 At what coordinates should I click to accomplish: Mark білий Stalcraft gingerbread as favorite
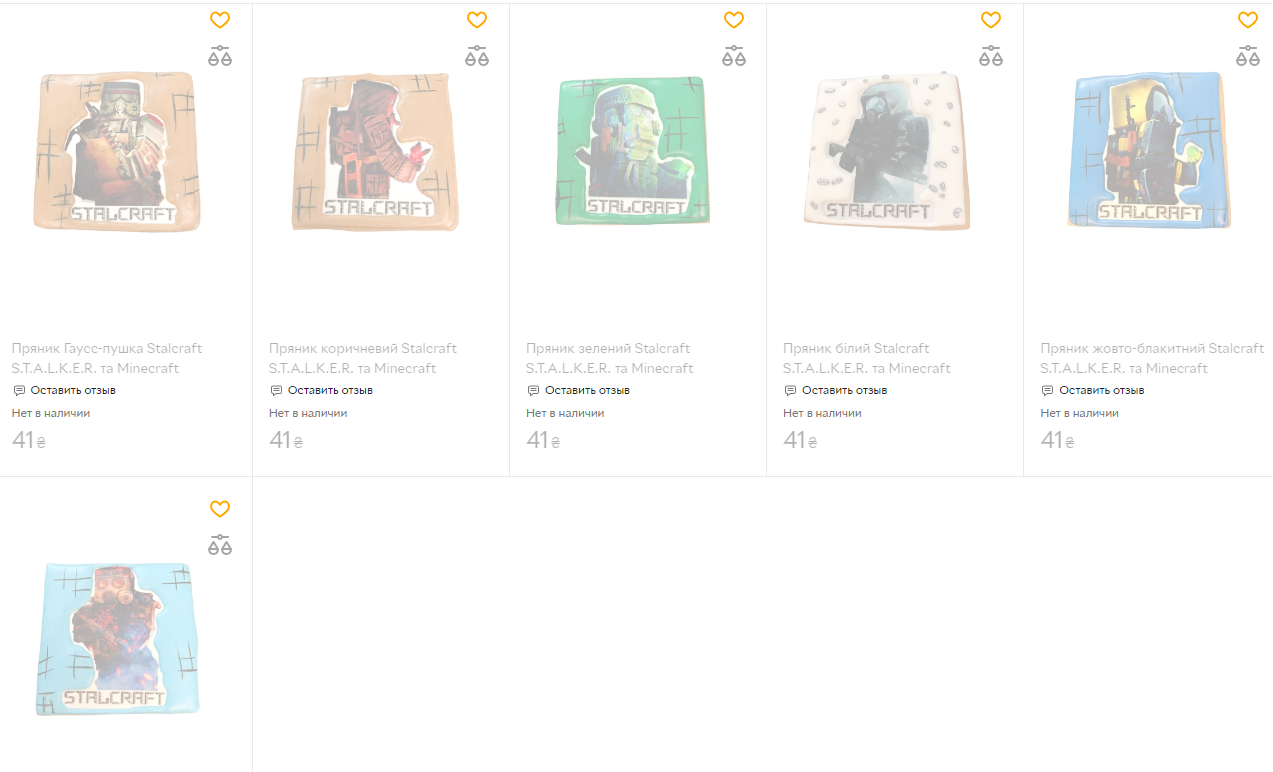(991, 20)
